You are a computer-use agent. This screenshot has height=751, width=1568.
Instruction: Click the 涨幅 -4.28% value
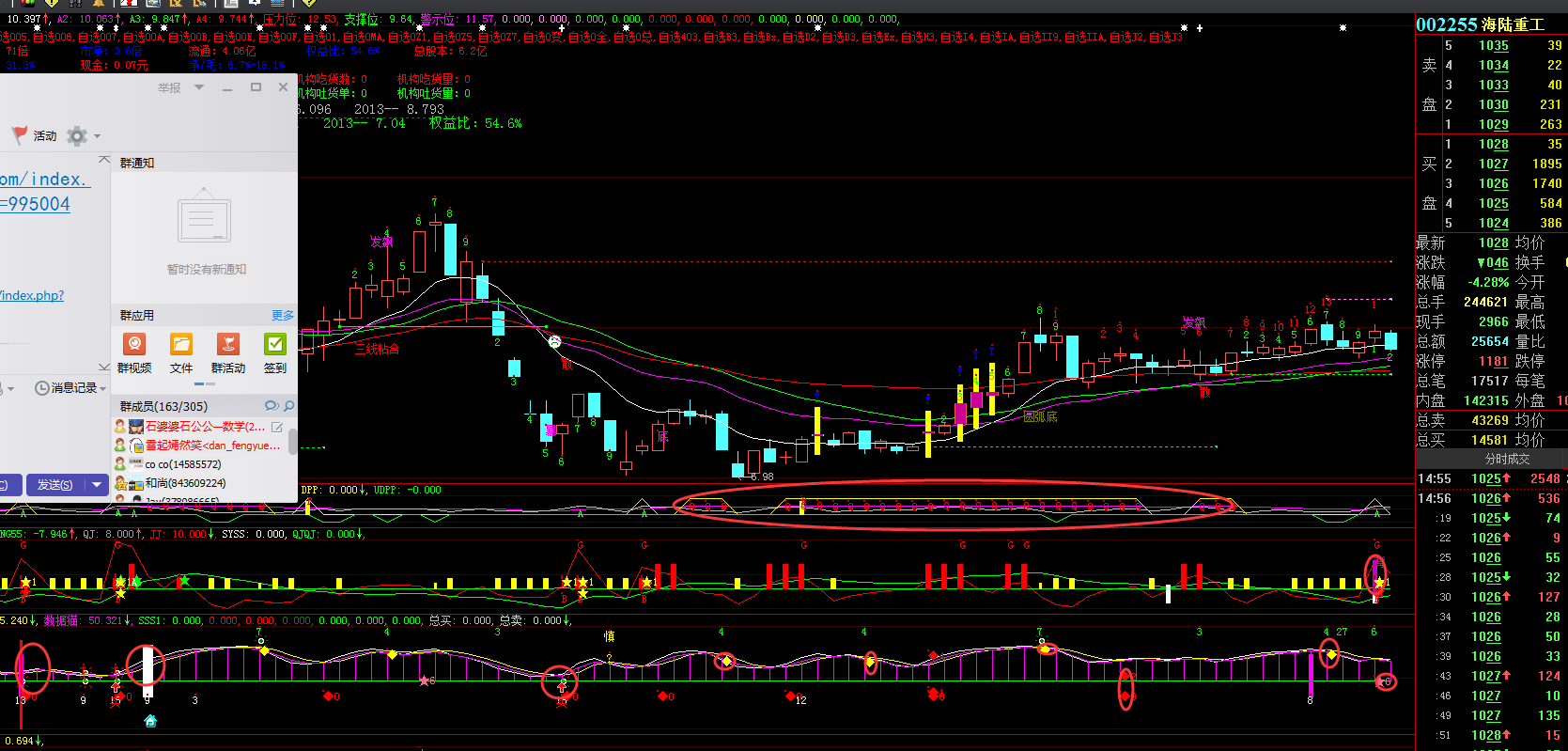point(1489,282)
